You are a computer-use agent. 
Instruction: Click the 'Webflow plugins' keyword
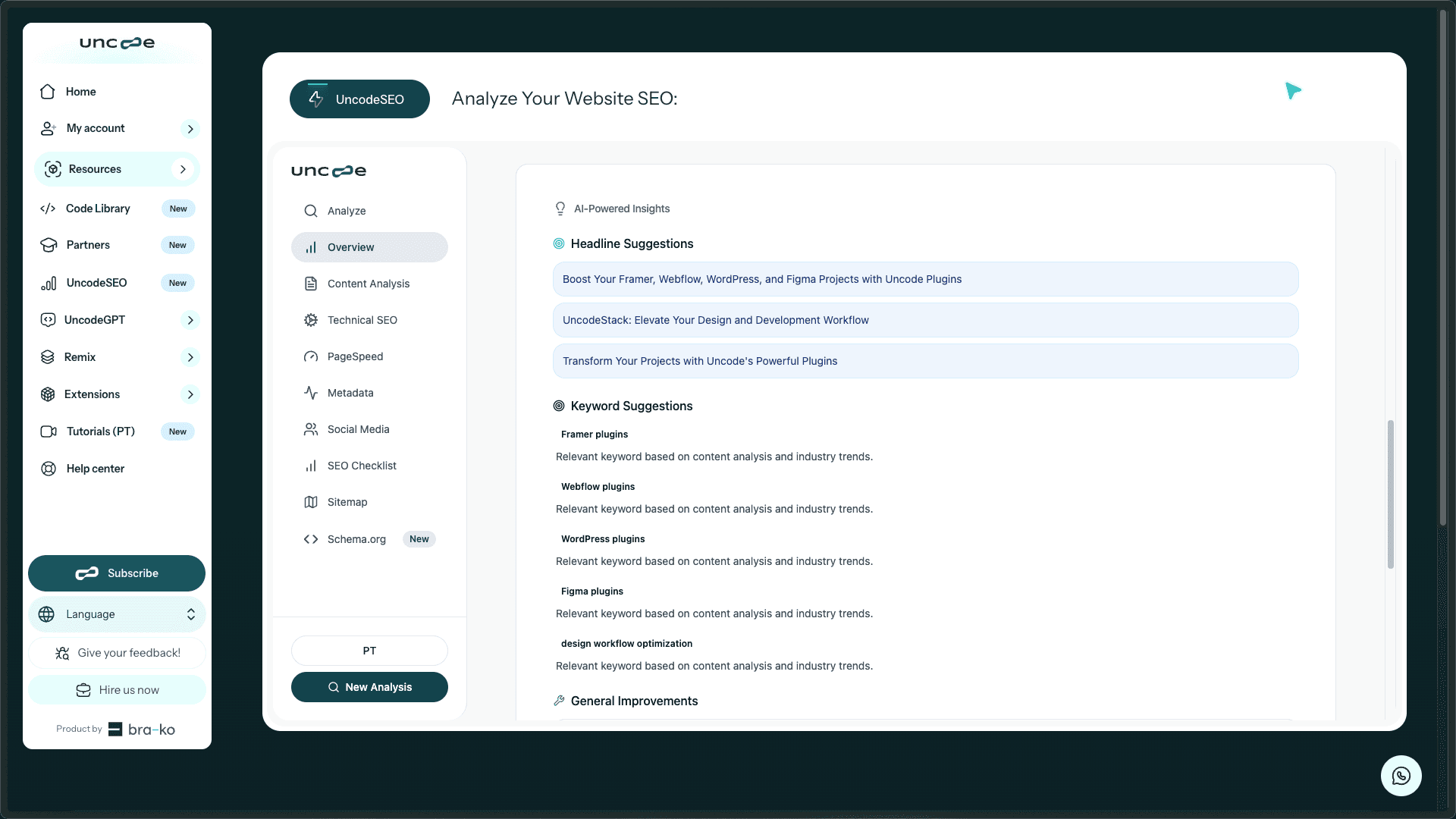tap(598, 487)
